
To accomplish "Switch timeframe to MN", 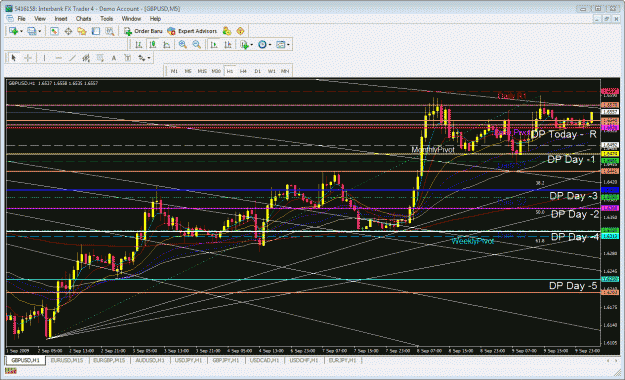I will (x=285, y=71).
